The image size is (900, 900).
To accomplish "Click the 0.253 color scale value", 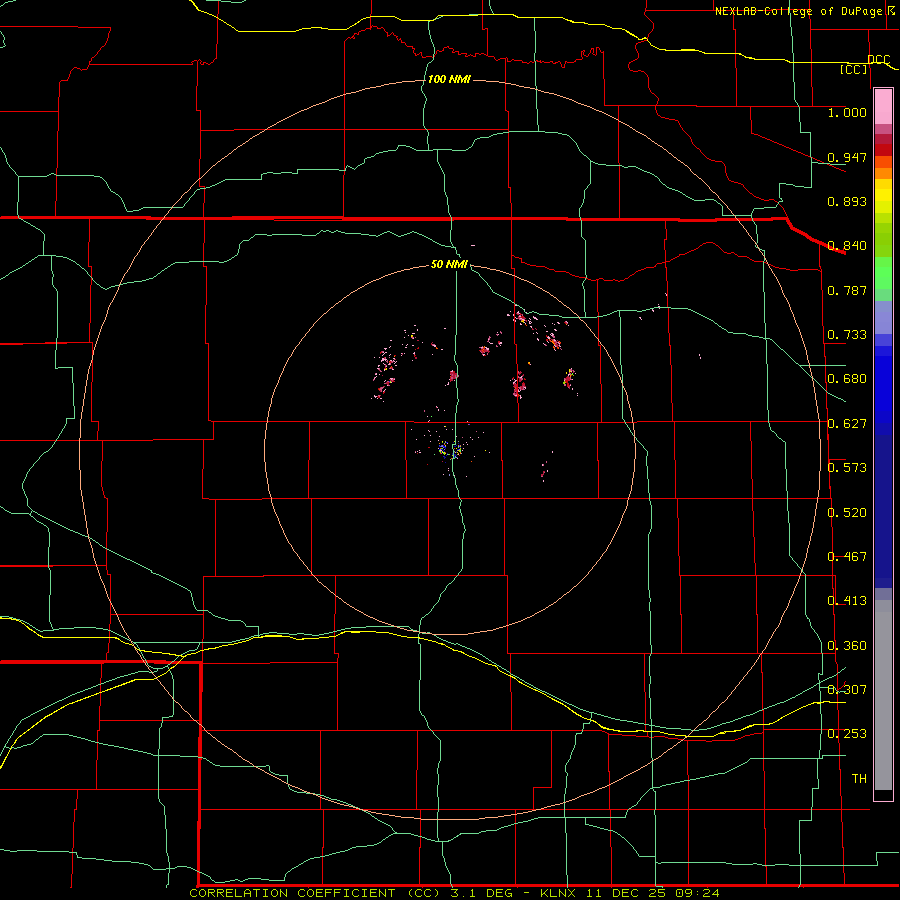I will 847,734.
